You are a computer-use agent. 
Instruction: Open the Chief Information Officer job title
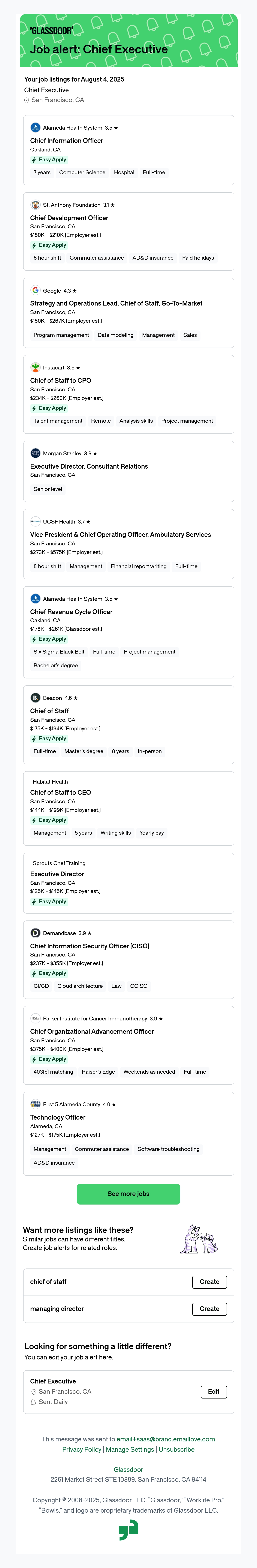pos(67,141)
